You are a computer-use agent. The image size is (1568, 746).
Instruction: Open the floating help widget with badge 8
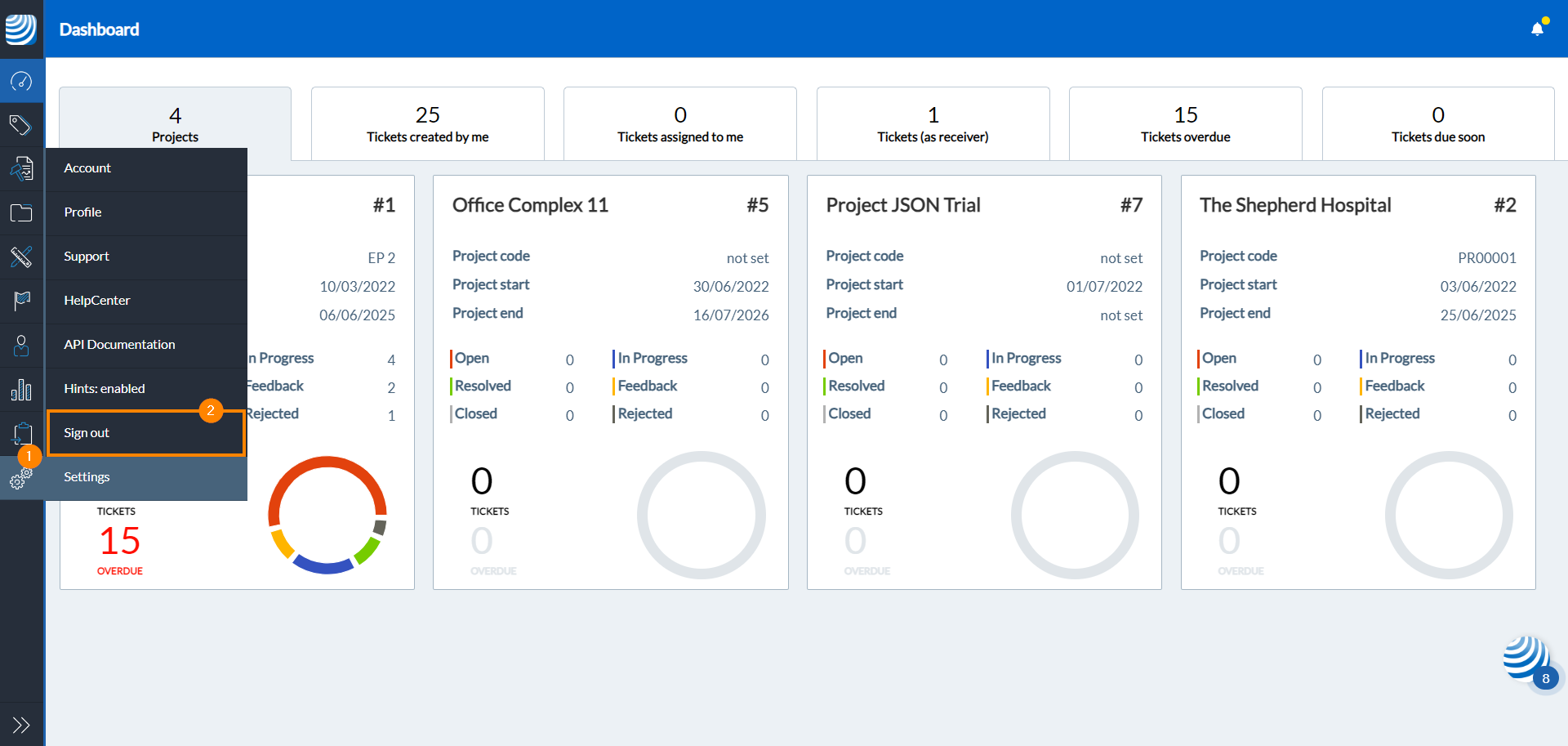[x=1526, y=659]
